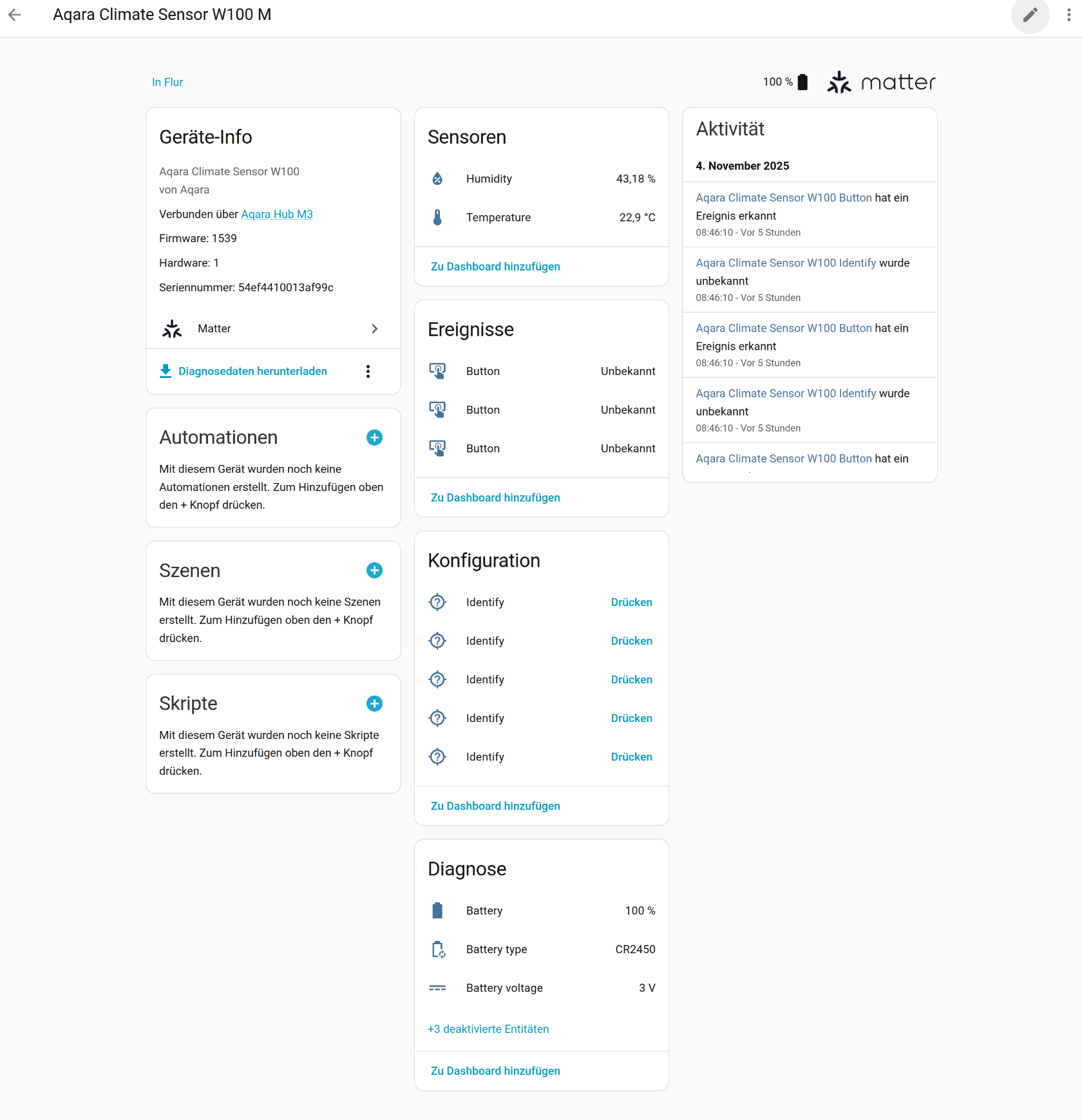The image size is (1082, 1120).
Task: Open the top-right three-dot overflow menu
Action: 1068,15
